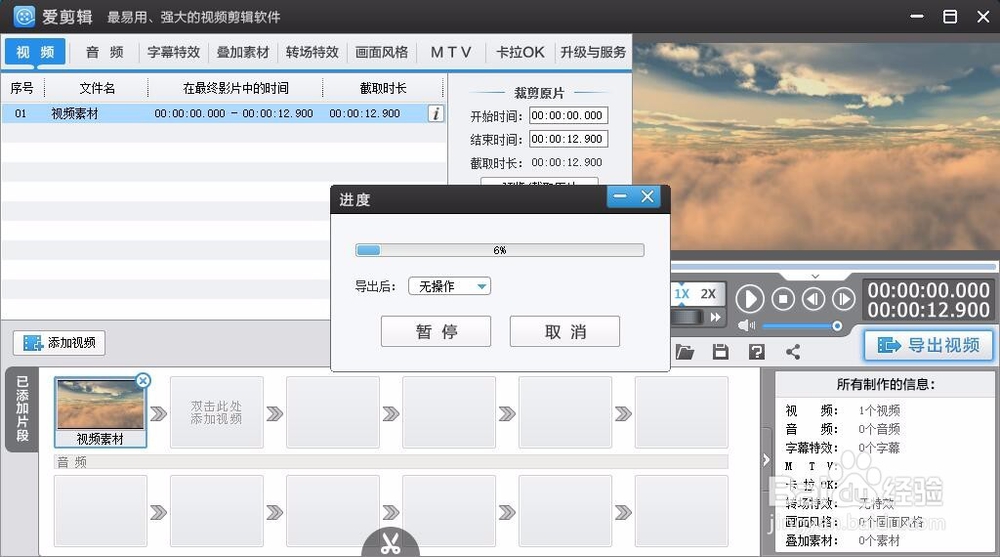Click the 爱剪辑 app logo icon
This screenshot has height=557, width=1000.
click(24, 16)
